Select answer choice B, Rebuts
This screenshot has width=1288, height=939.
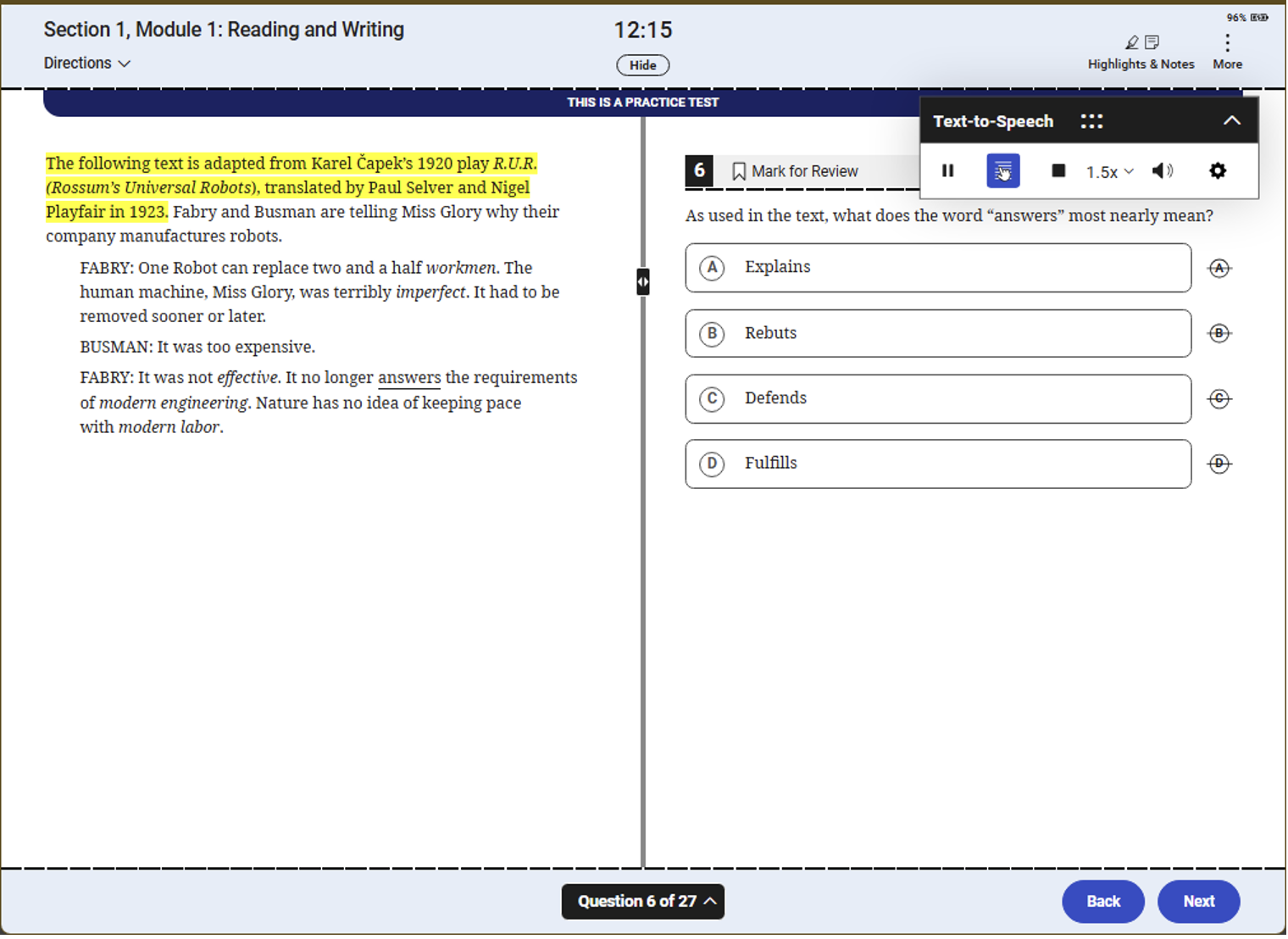tap(937, 333)
